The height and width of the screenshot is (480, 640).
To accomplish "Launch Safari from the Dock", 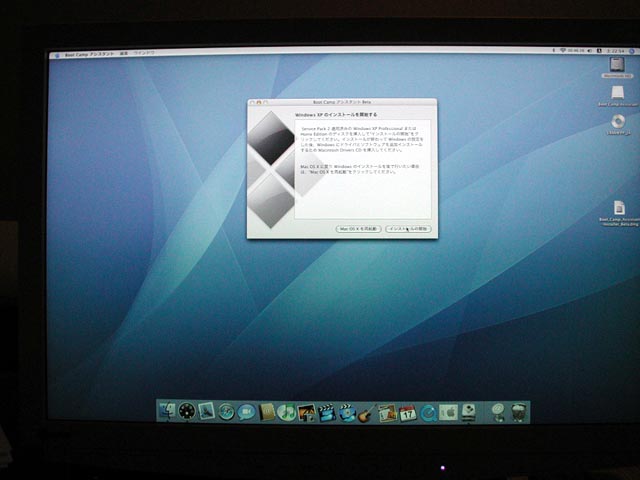I will [x=226, y=411].
